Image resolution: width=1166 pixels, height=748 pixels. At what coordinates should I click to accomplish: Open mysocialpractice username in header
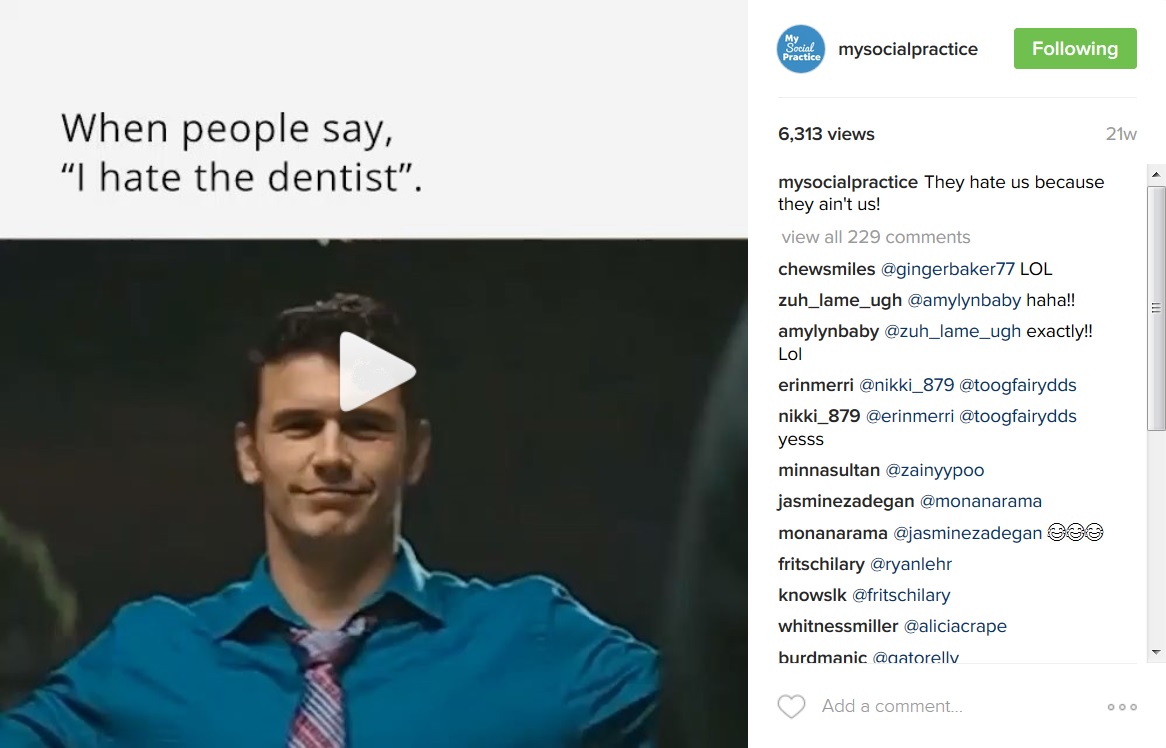[x=908, y=49]
